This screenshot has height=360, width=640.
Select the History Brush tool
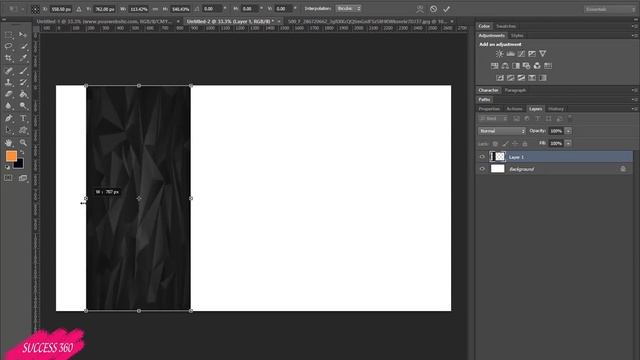tap(23, 82)
